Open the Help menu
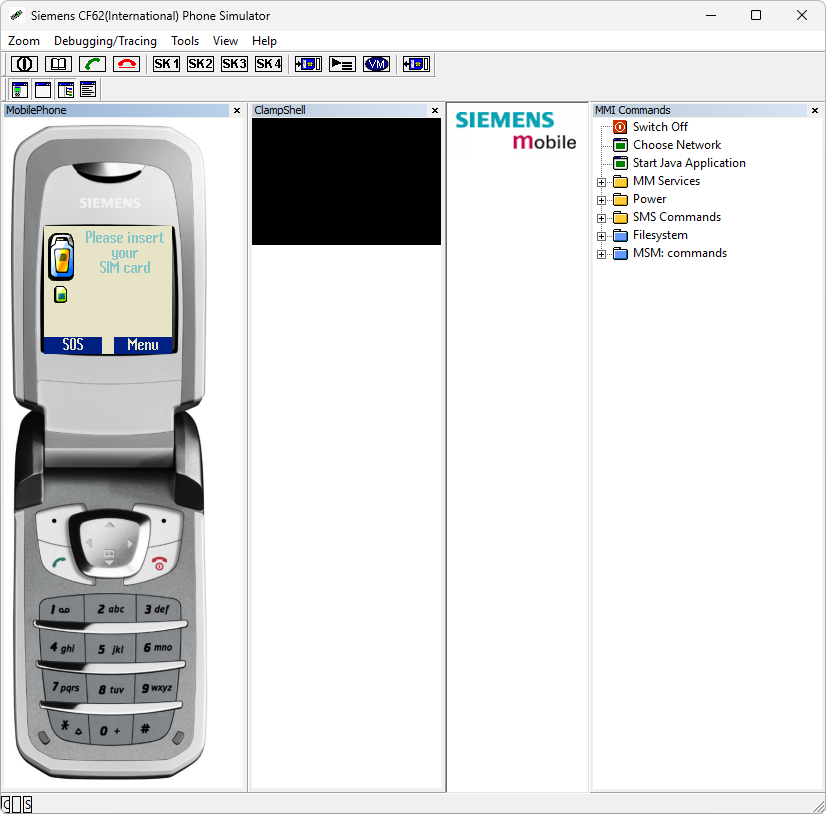The height and width of the screenshot is (814, 826). coord(264,41)
